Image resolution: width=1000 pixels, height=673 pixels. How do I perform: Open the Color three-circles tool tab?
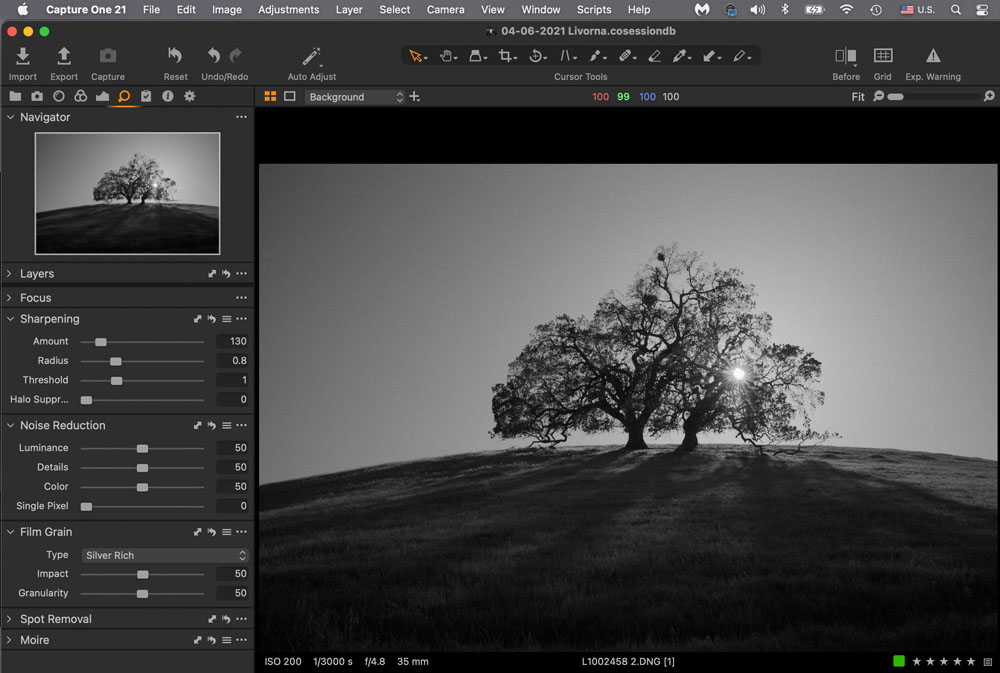coord(80,96)
